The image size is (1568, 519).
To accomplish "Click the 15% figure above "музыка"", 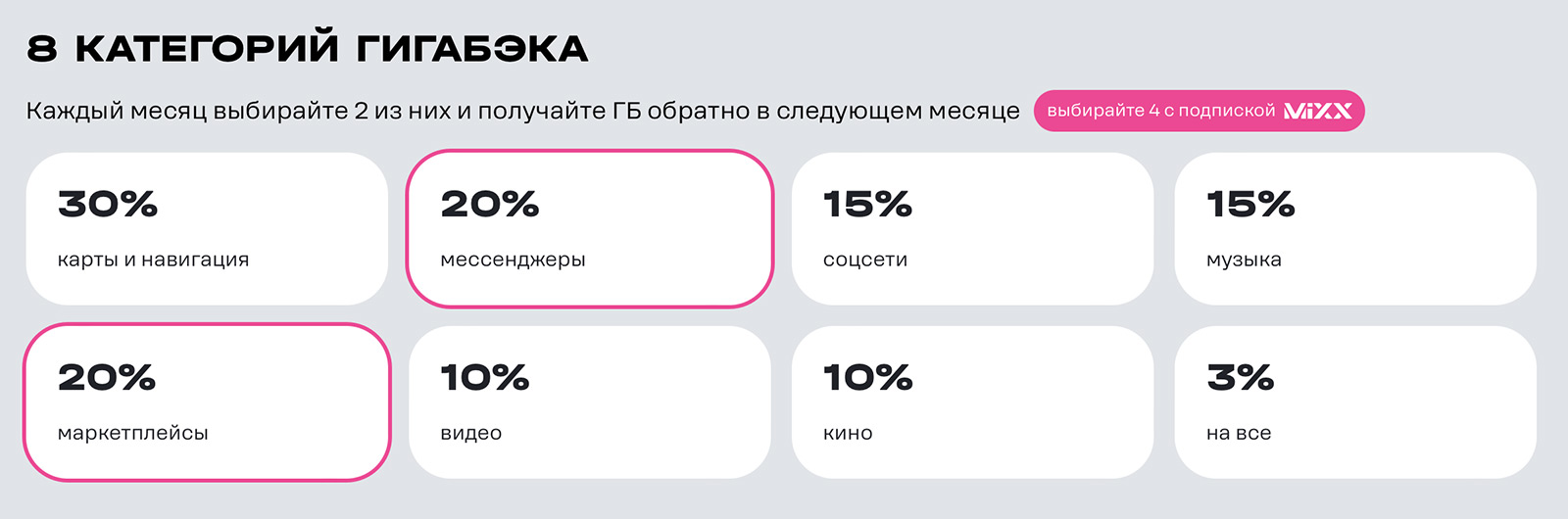I will pyautogui.click(x=1250, y=204).
